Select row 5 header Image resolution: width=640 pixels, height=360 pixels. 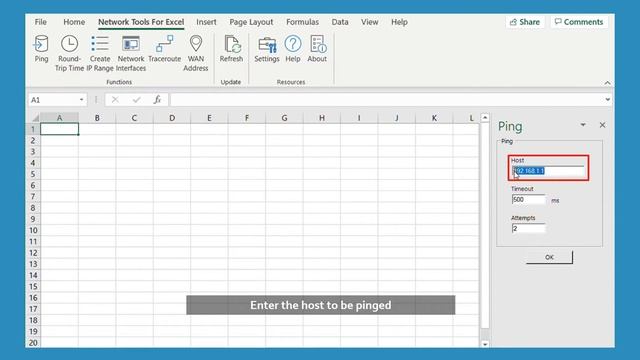click(33, 174)
